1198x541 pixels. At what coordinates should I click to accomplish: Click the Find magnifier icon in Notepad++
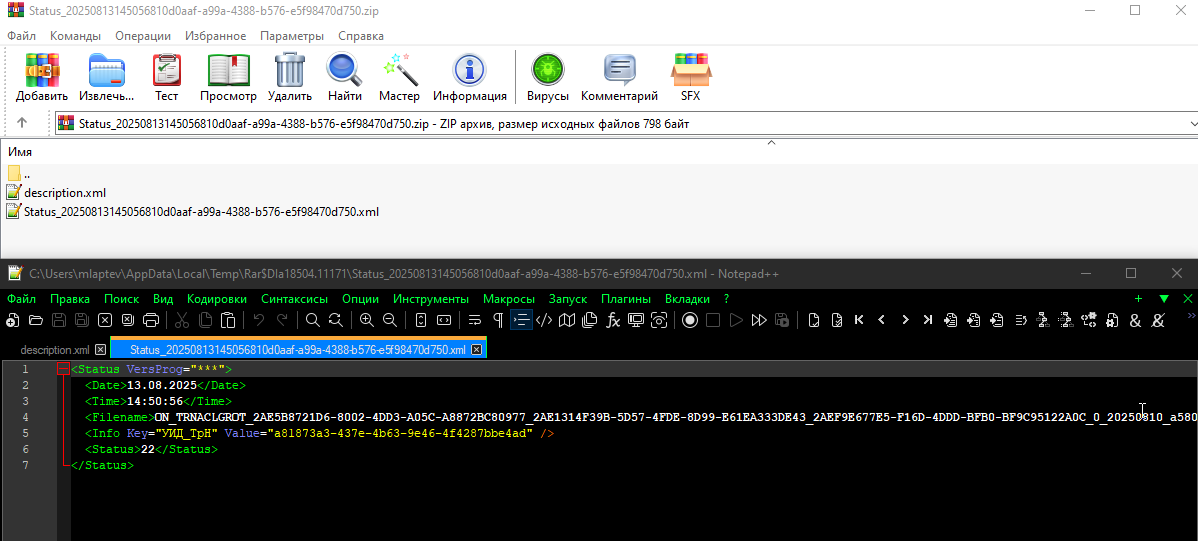[312, 320]
